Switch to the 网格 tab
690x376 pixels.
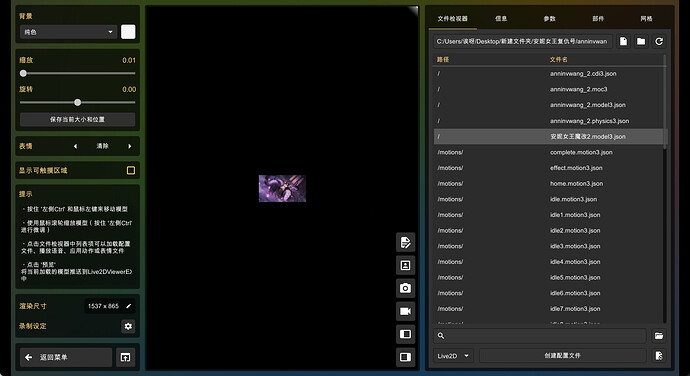coord(646,18)
